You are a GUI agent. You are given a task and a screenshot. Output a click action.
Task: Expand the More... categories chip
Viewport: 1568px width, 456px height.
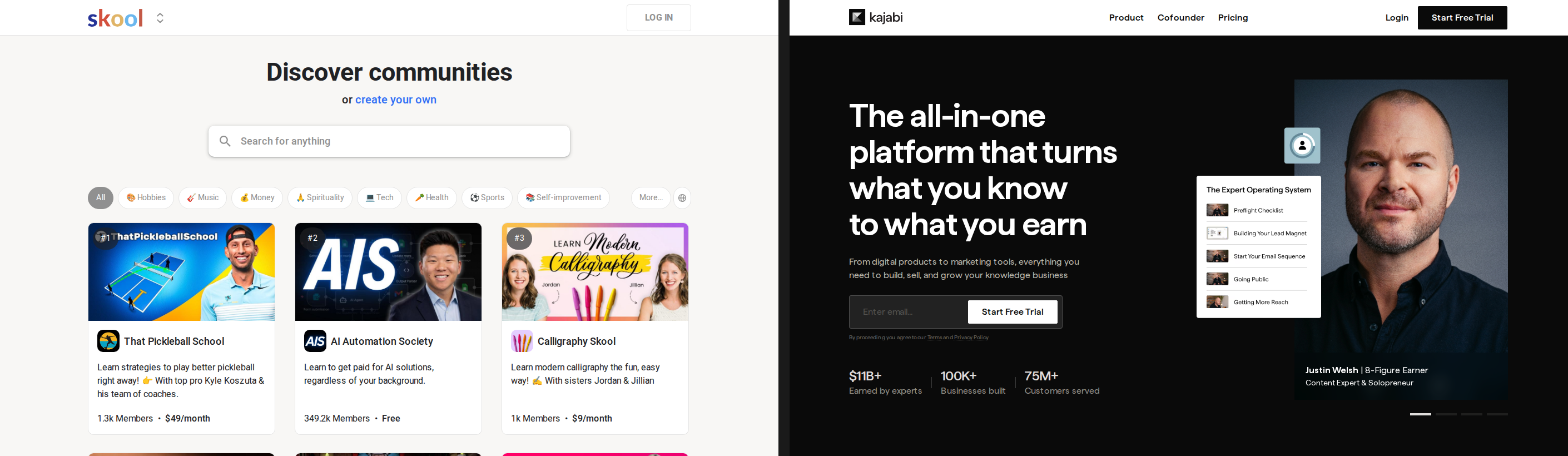pyautogui.click(x=651, y=198)
